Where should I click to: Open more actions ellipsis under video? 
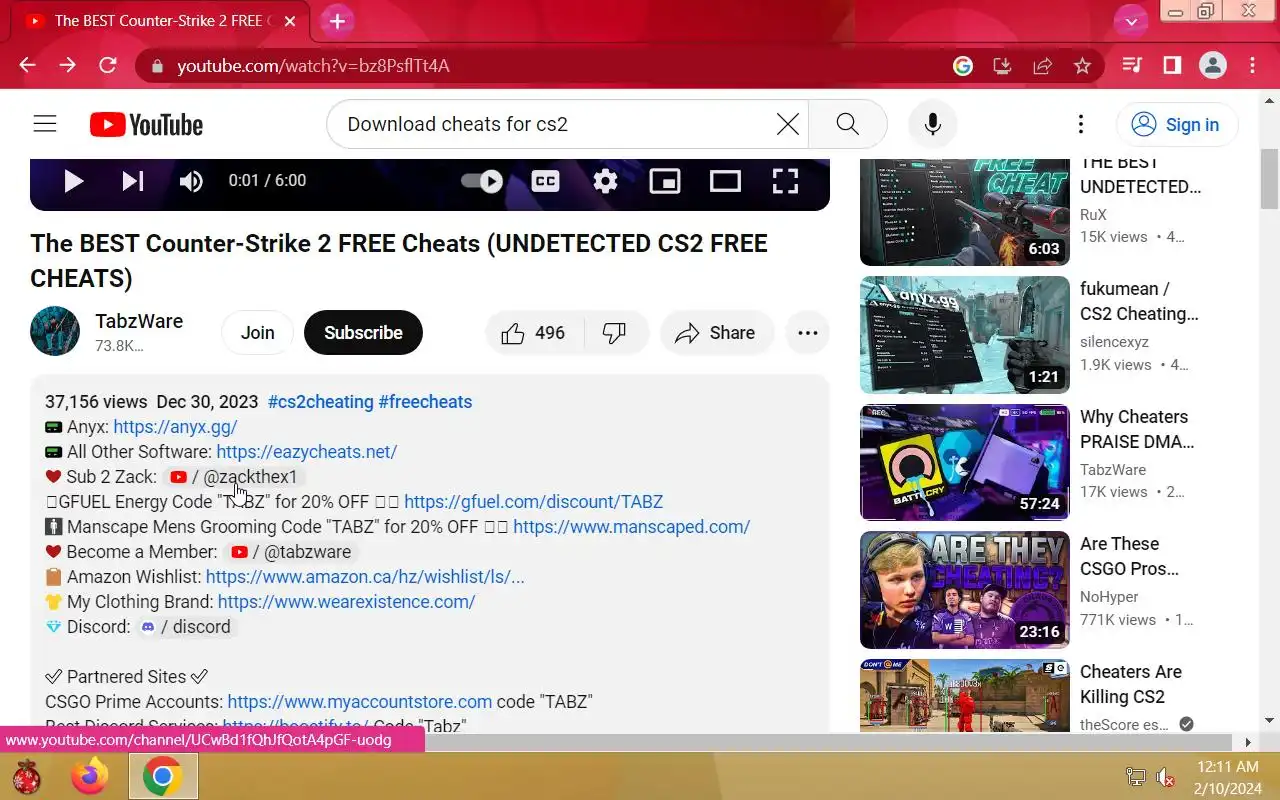click(808, 333)
